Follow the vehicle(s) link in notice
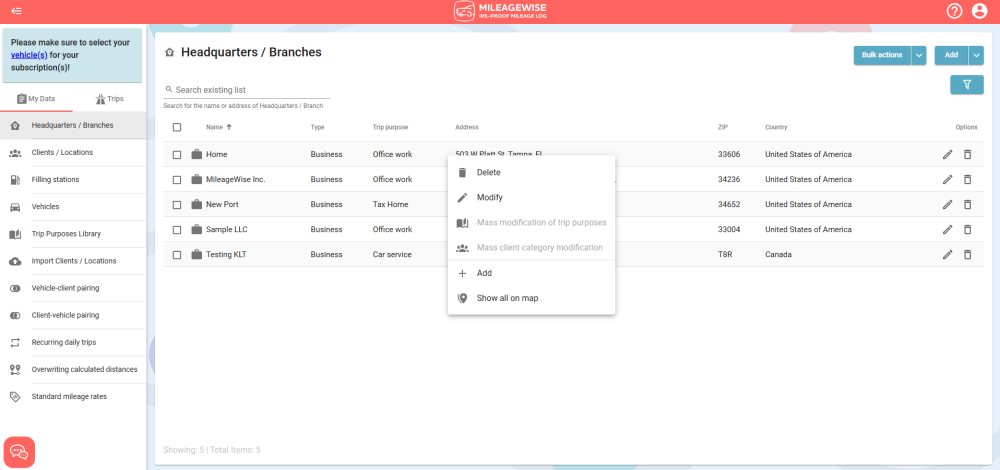This screenshot has height=470, width=1000. [29, 55]
